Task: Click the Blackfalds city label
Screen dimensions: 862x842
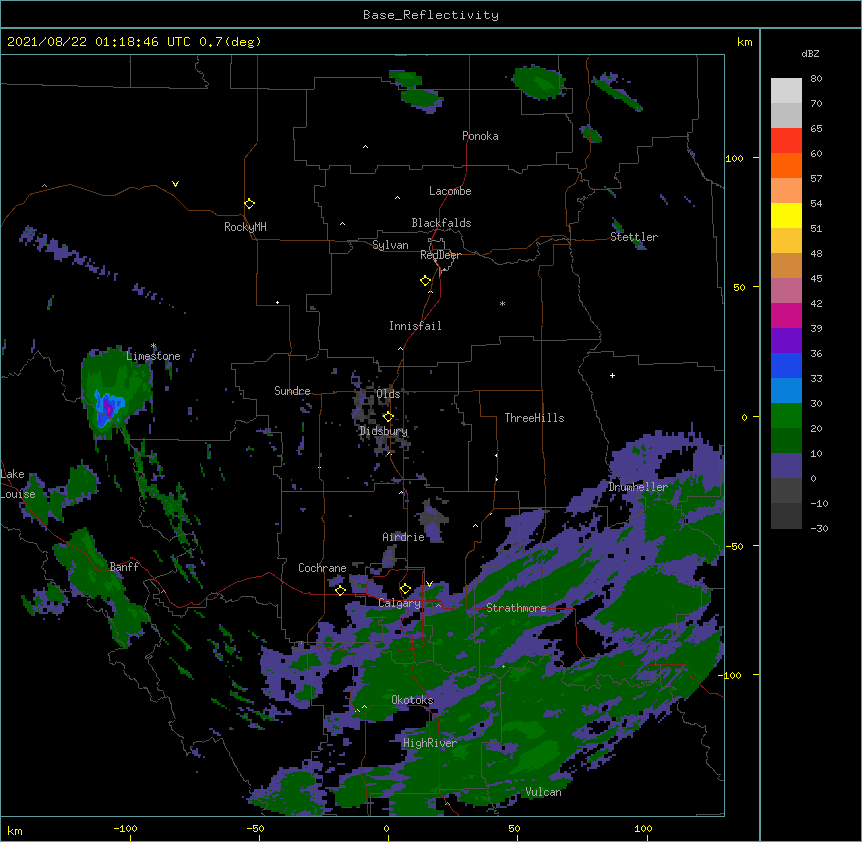Action: [441, 223]
